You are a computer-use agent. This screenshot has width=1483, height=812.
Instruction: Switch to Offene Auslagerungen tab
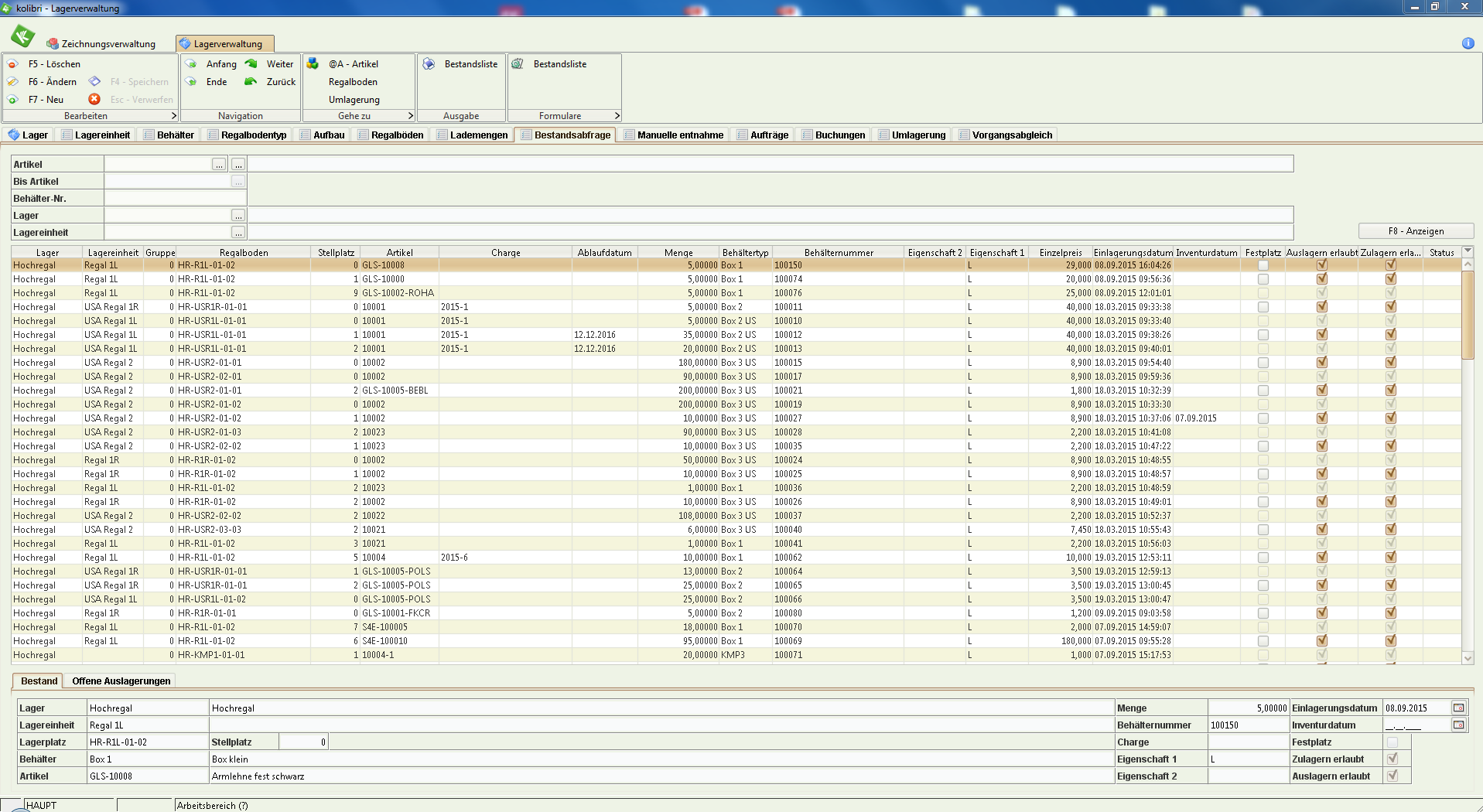[x=121, y=681]
